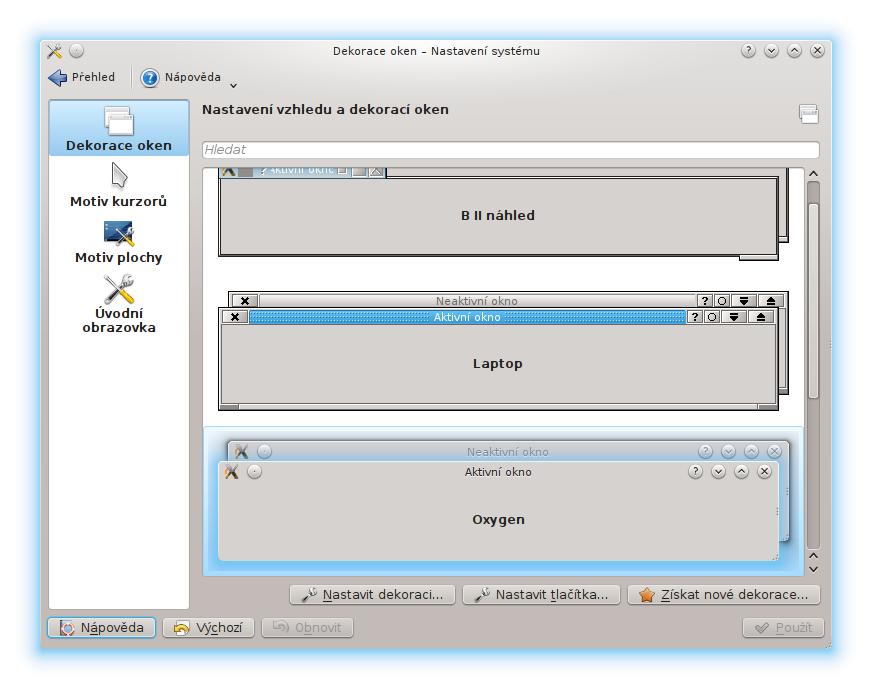Click the help button on Laptop inactive window preview
Image resolution: width=872 pixels, height=689 pixels.
(705, 301)
